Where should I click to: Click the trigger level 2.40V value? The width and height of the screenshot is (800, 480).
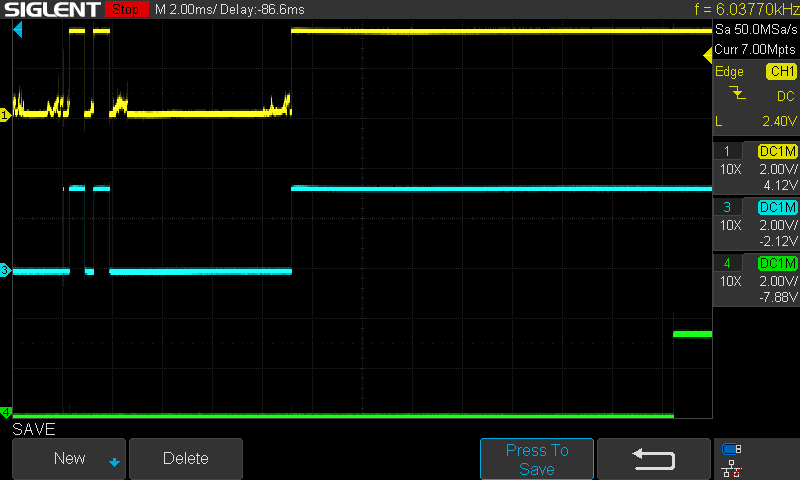coord(779,121)
